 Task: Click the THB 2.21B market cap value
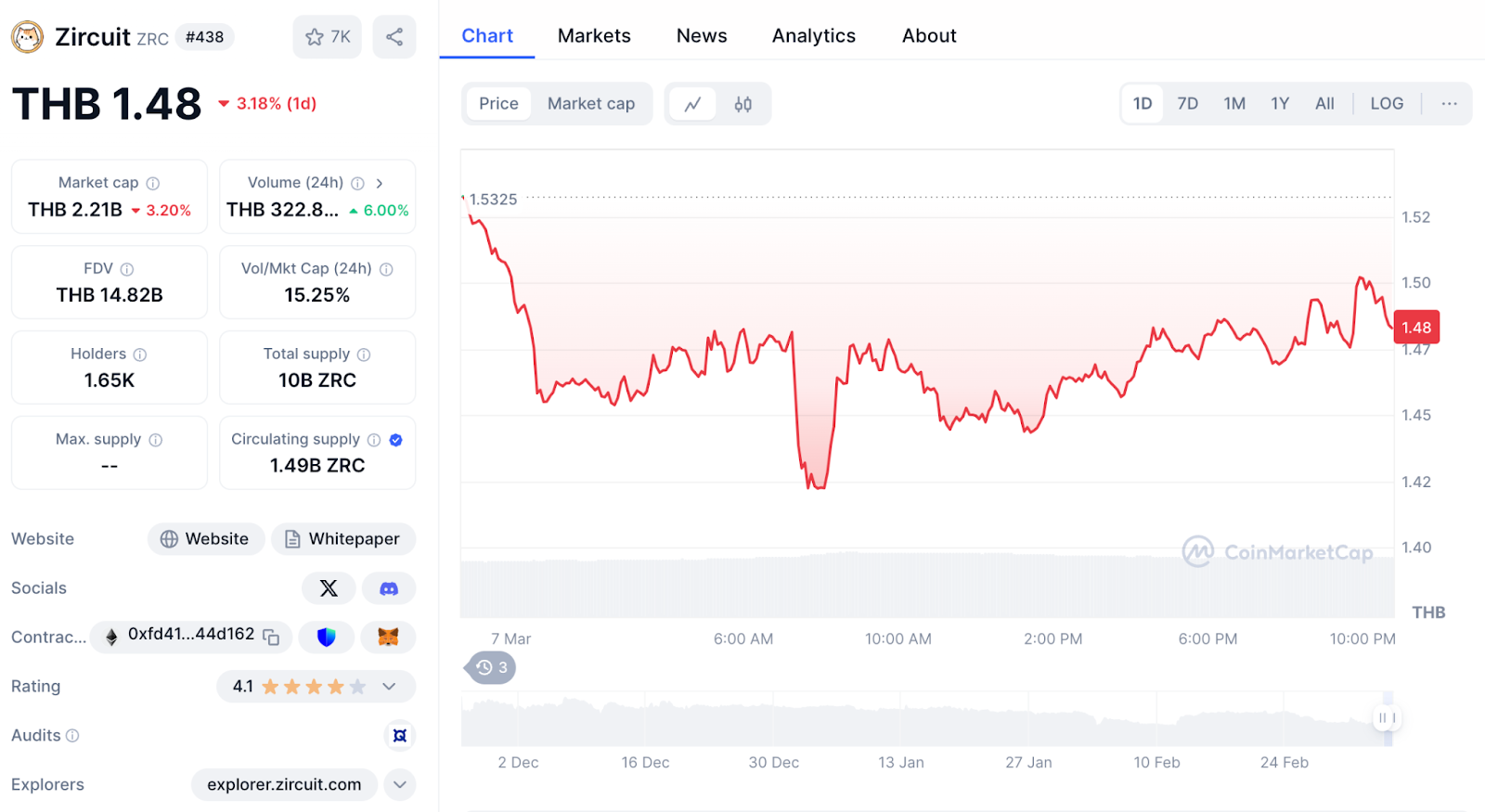[x=75, y=210]
